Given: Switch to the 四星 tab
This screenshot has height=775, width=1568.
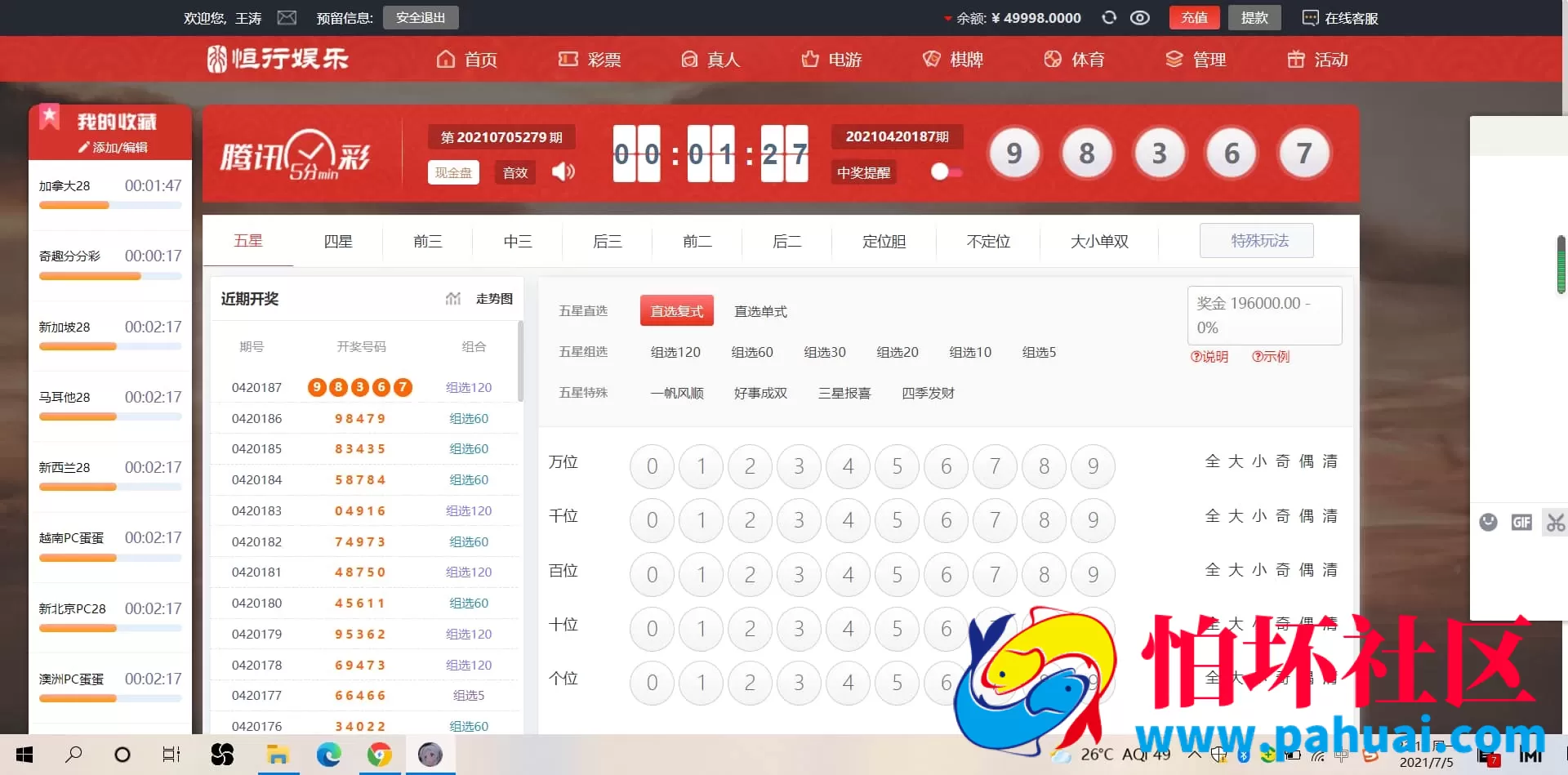Looking at the screenshot, I should tap(336, 241).
